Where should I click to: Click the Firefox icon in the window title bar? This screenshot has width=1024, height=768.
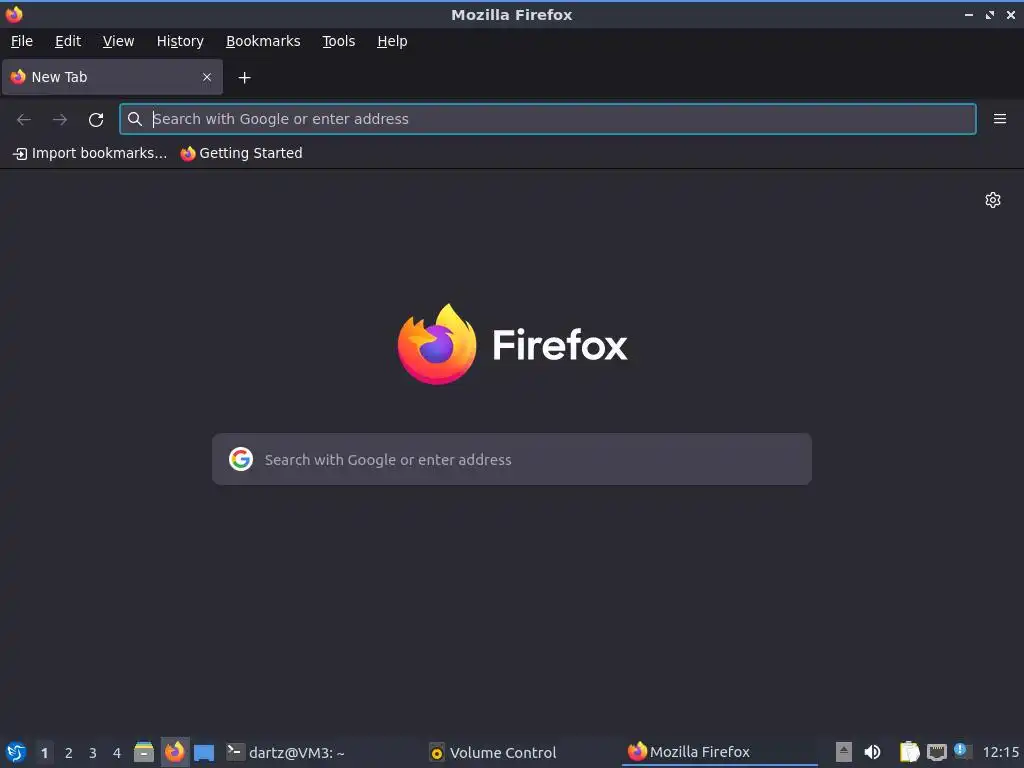(x=14, y=14)
